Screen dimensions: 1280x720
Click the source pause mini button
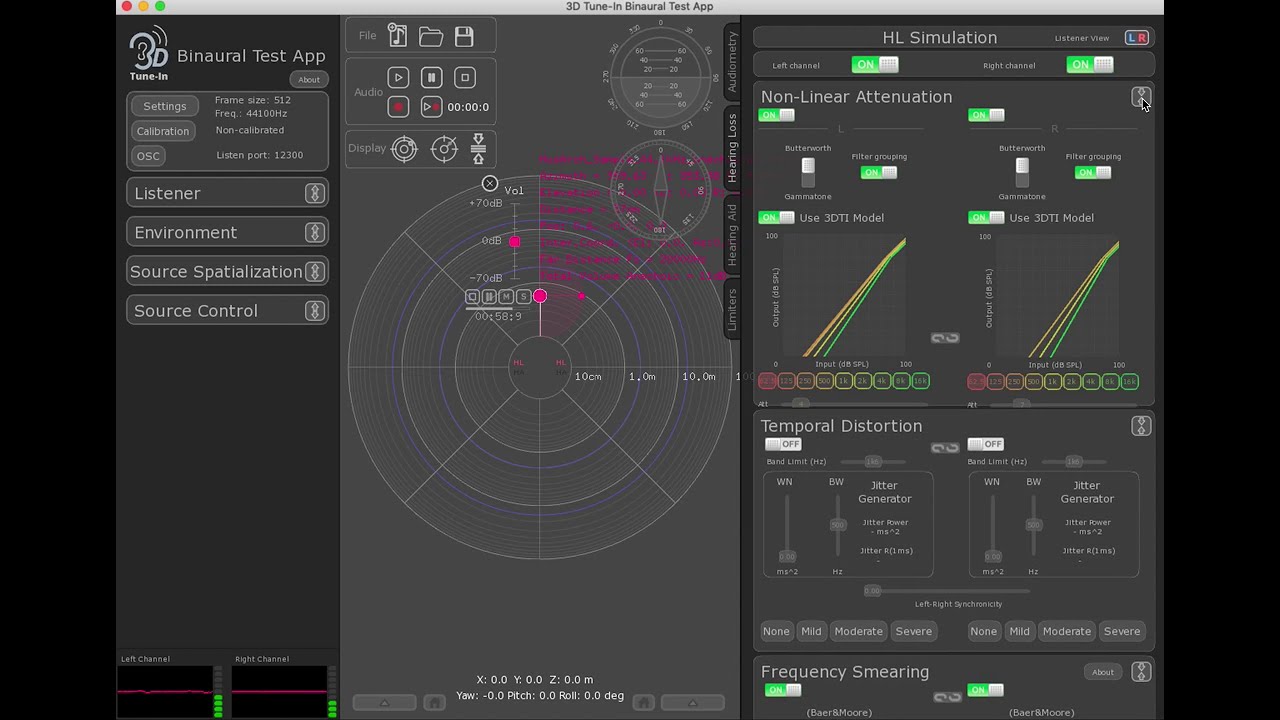pyautogui.click(x=489, y=296)
